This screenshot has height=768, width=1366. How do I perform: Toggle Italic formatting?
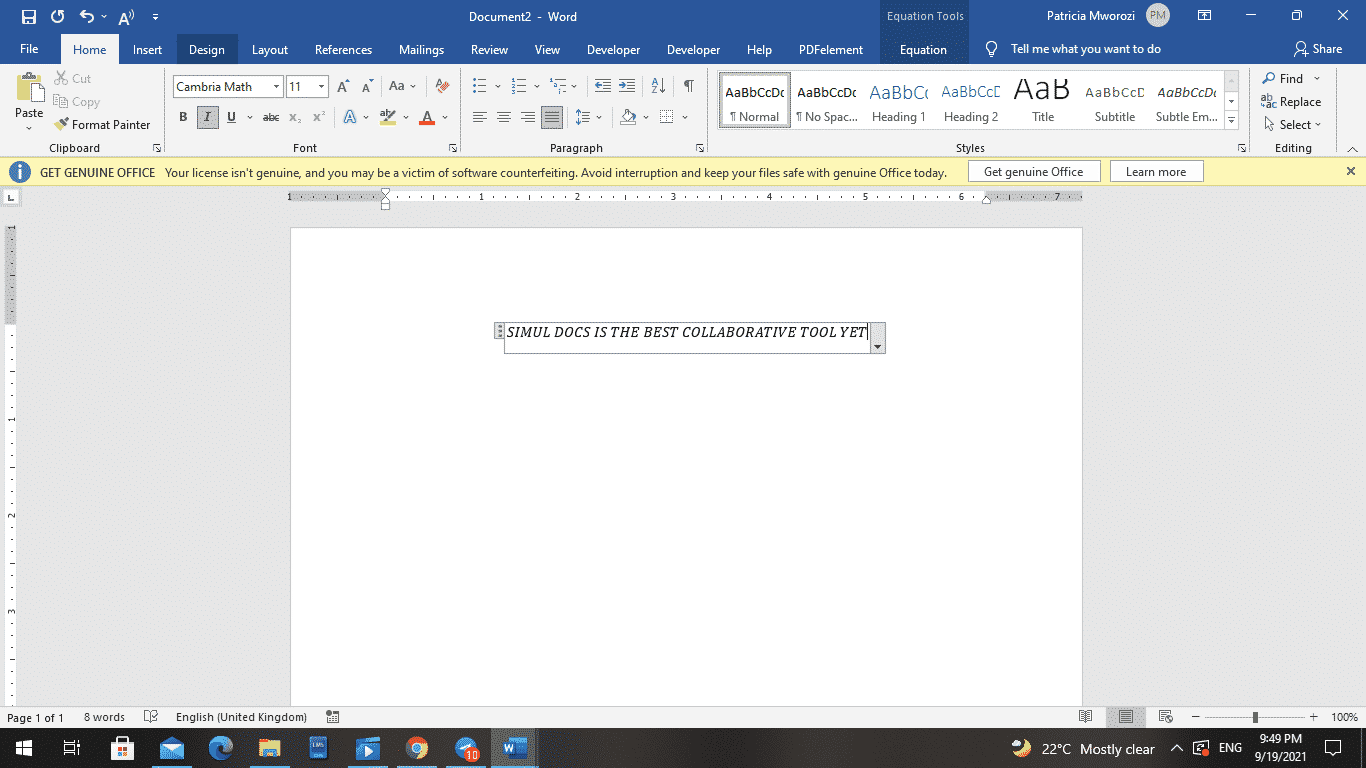[x=207, y=117]
